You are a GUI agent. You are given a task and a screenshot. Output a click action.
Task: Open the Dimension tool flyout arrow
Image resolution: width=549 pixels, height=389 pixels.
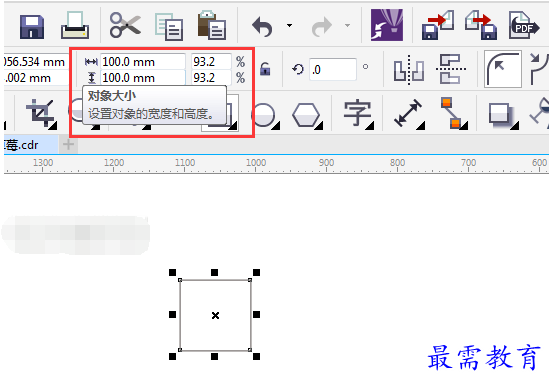pos(421,126)
